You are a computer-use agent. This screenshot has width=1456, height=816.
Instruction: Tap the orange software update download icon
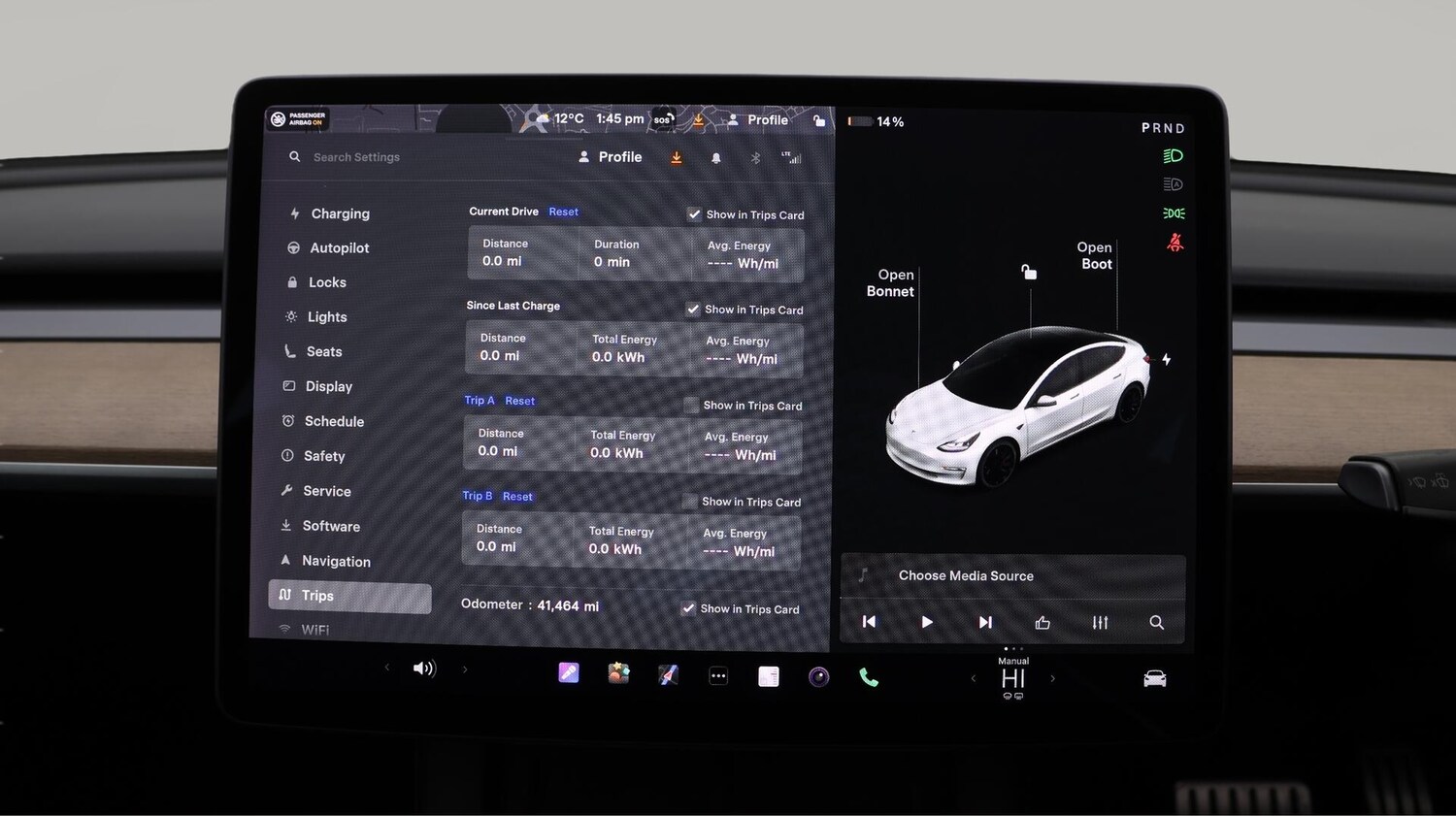coord(677,157)
